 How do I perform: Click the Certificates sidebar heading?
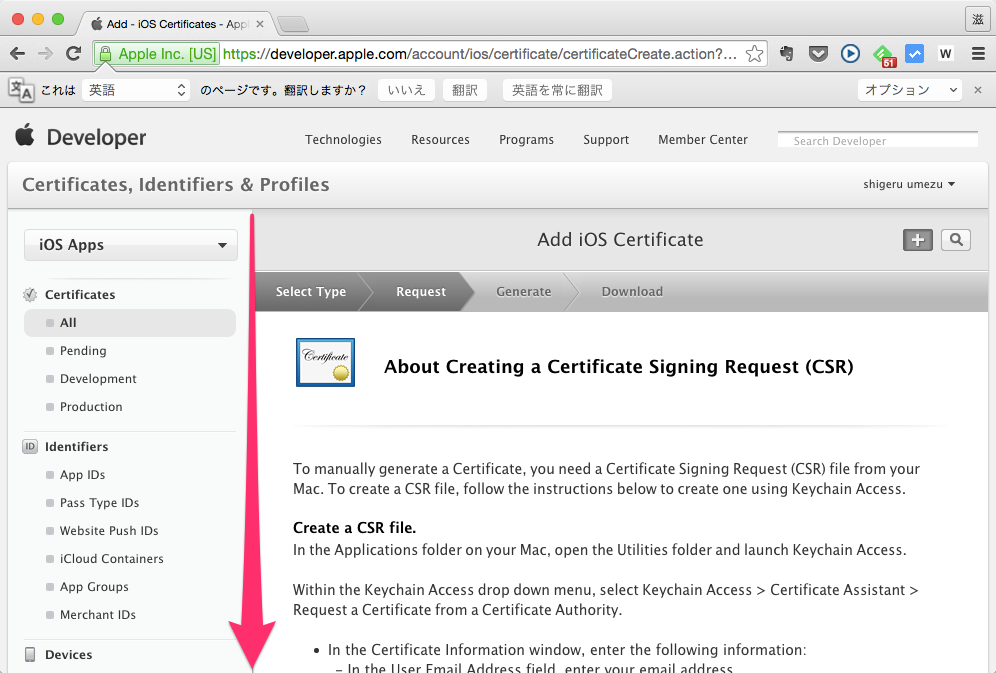click(x=80, y=295)
